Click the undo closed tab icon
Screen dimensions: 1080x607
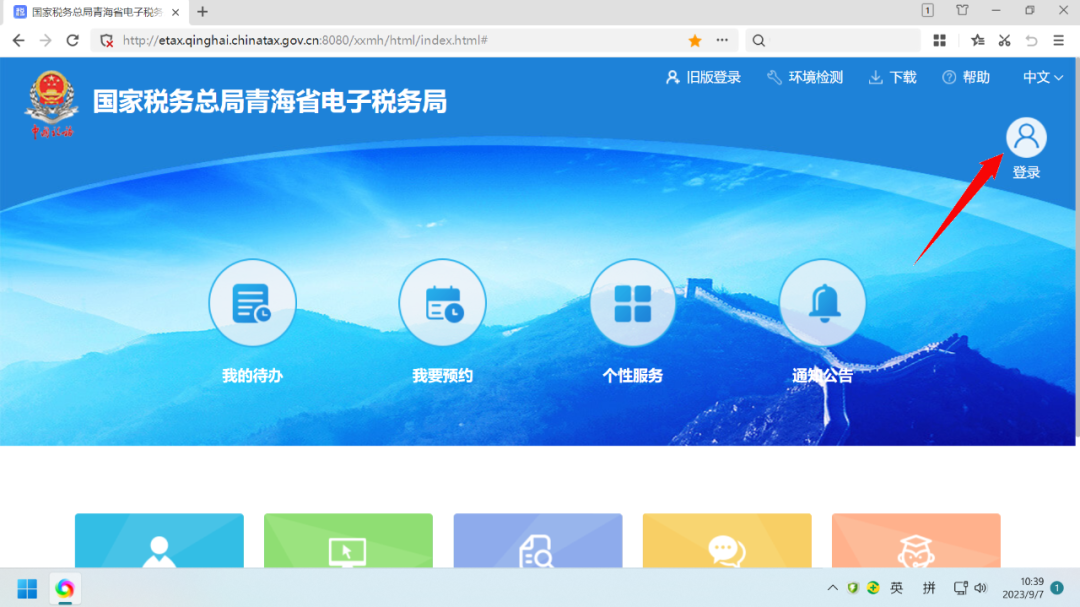1031,41
